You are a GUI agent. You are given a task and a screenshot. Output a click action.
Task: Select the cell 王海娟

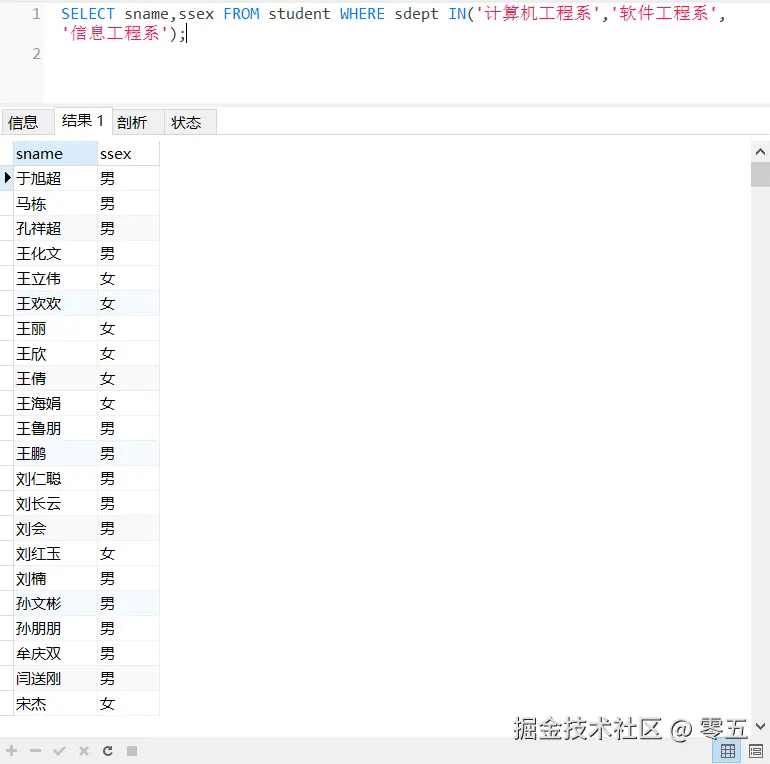(55, 404)
